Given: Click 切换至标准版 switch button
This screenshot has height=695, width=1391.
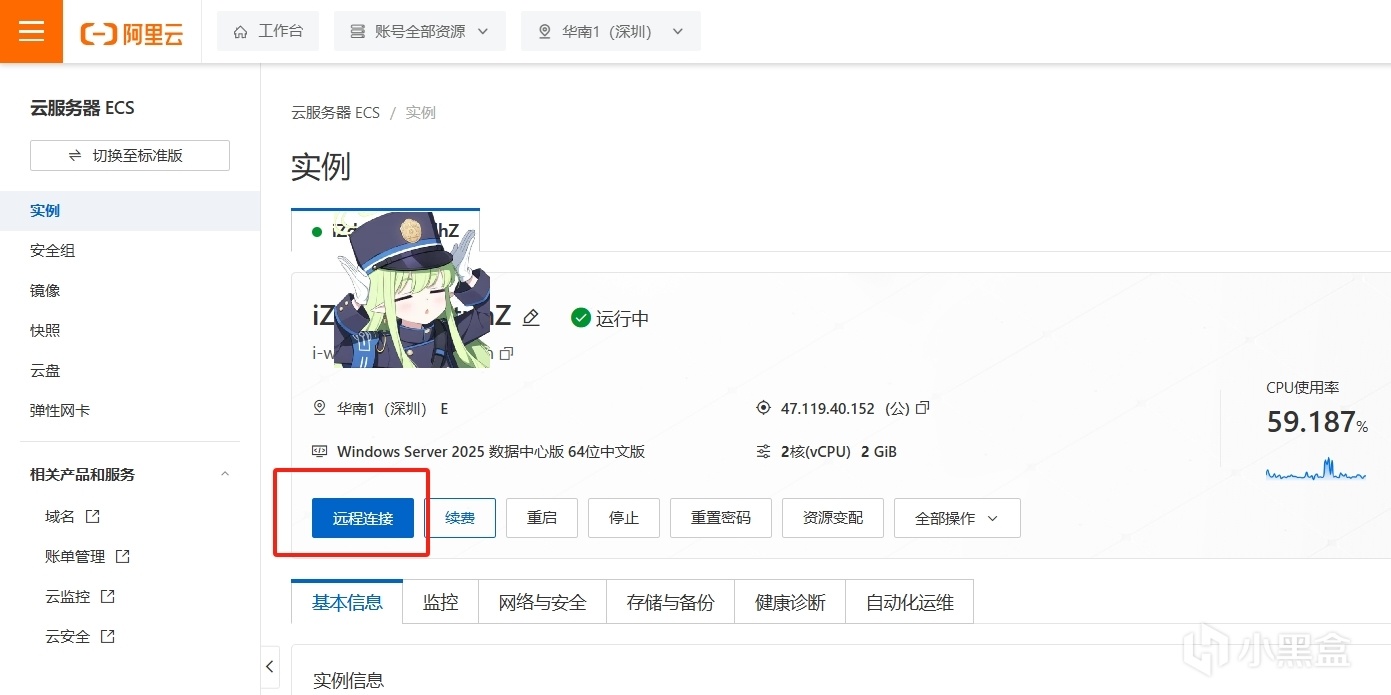Looking at the screenshot, I should (130, 156).
